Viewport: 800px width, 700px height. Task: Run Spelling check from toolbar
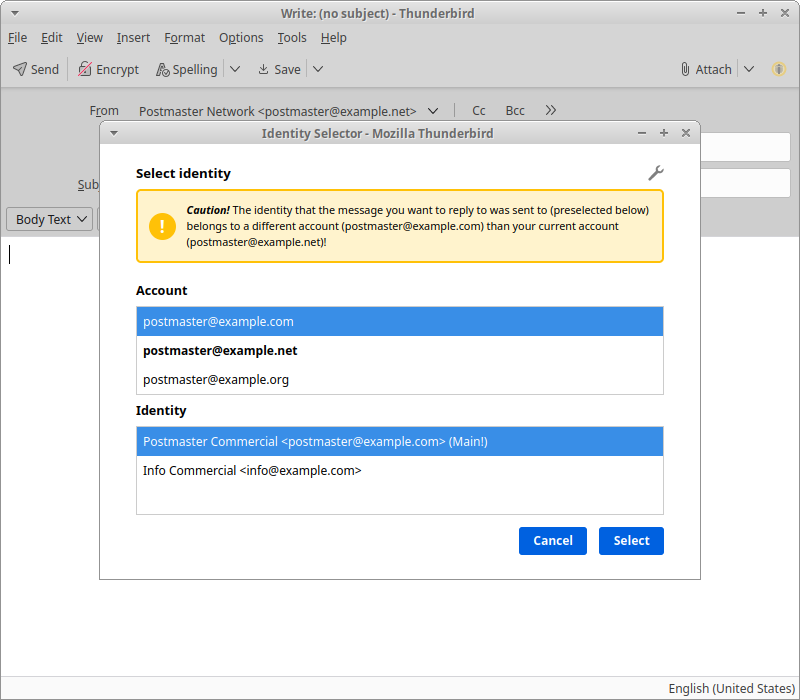187,69
